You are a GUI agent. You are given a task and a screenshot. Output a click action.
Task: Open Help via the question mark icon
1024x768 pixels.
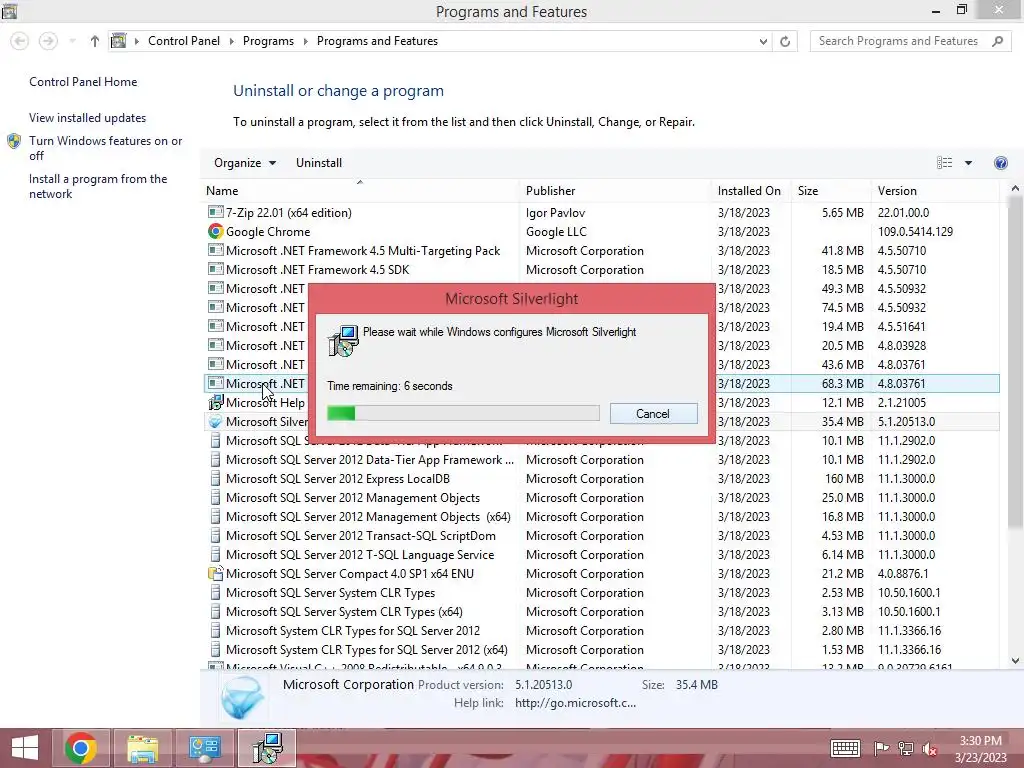(1000, 163)
